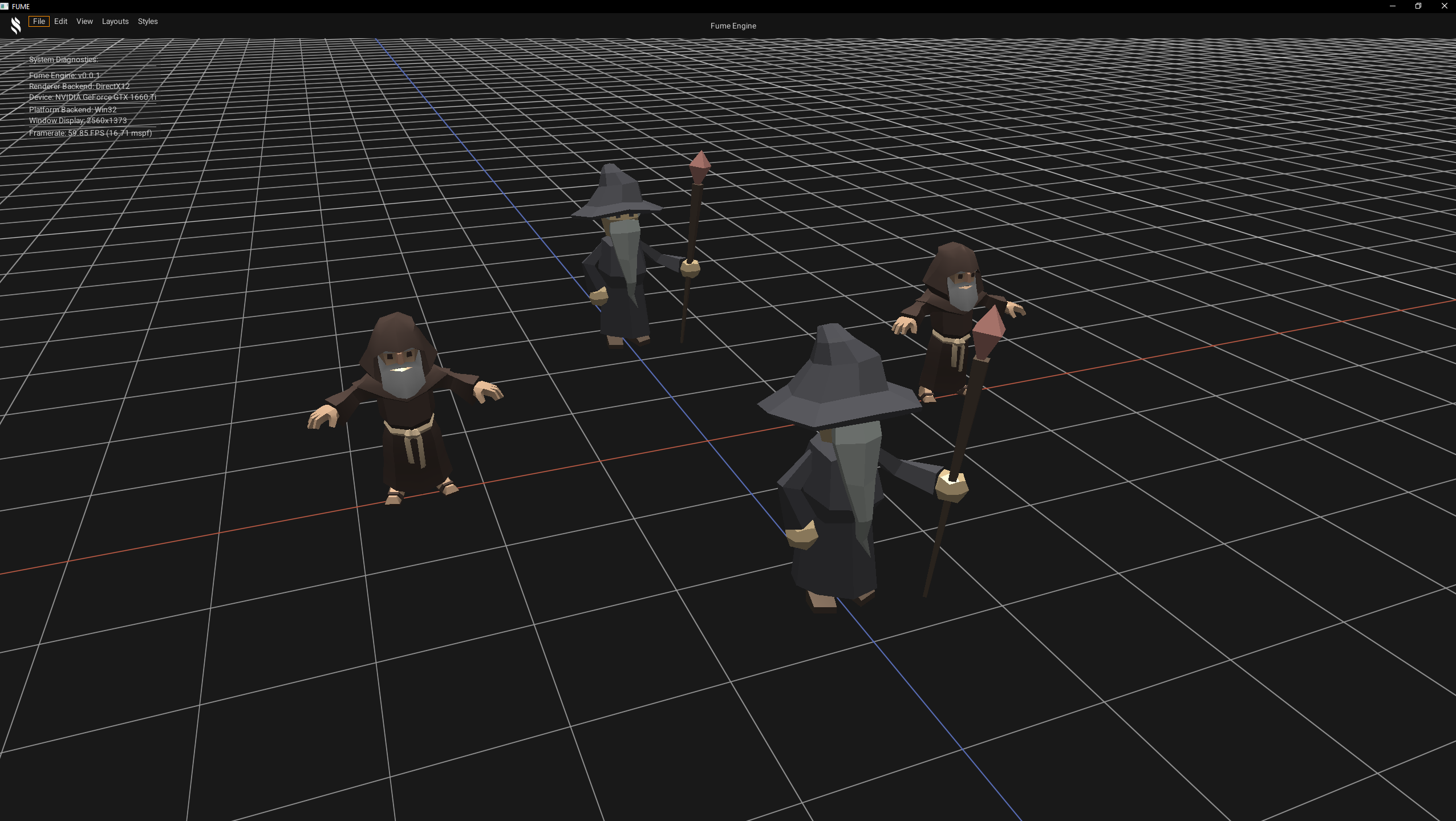Click the FUME window icon in title bar
This screenshot has width=1456, height=821.
pyautogui.click(x=5, y=6)
